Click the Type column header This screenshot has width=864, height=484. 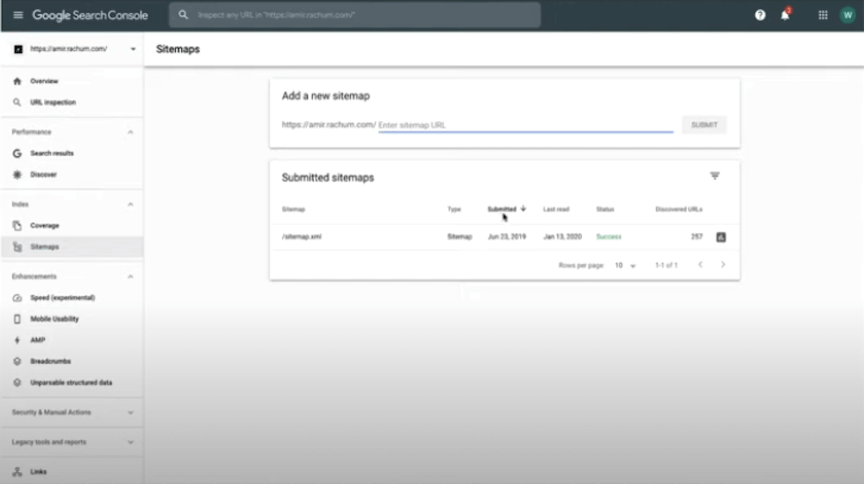tap(454, 209)
